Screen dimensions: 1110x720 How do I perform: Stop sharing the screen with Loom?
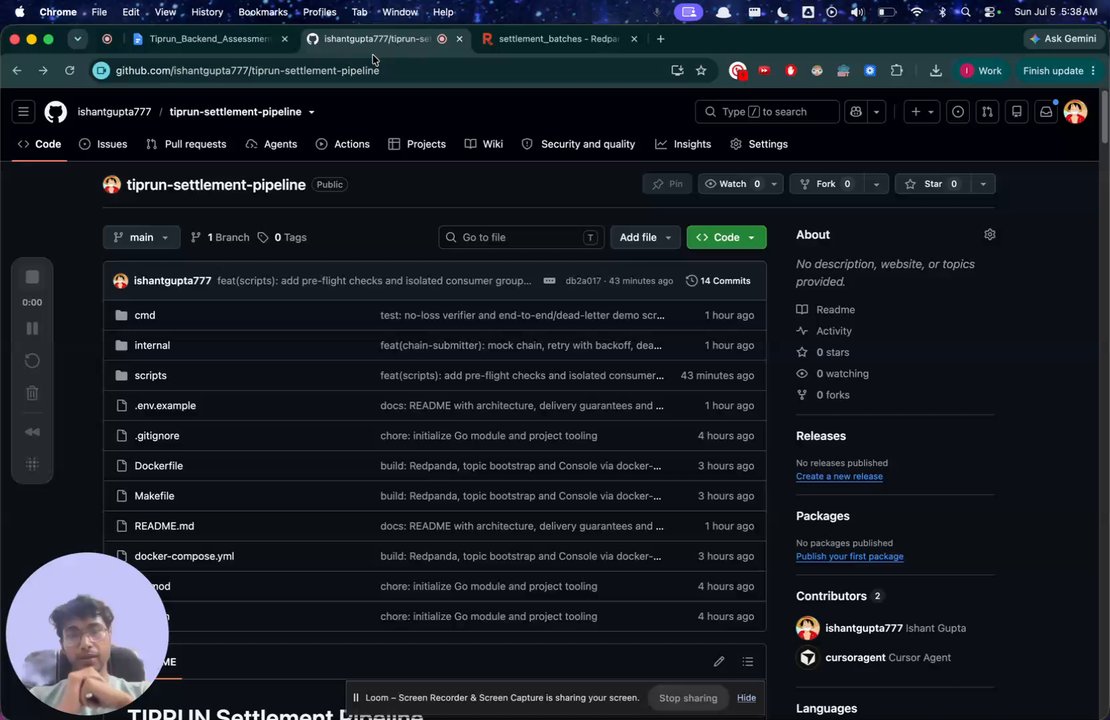pyautogui.click(x=688, y=698)
